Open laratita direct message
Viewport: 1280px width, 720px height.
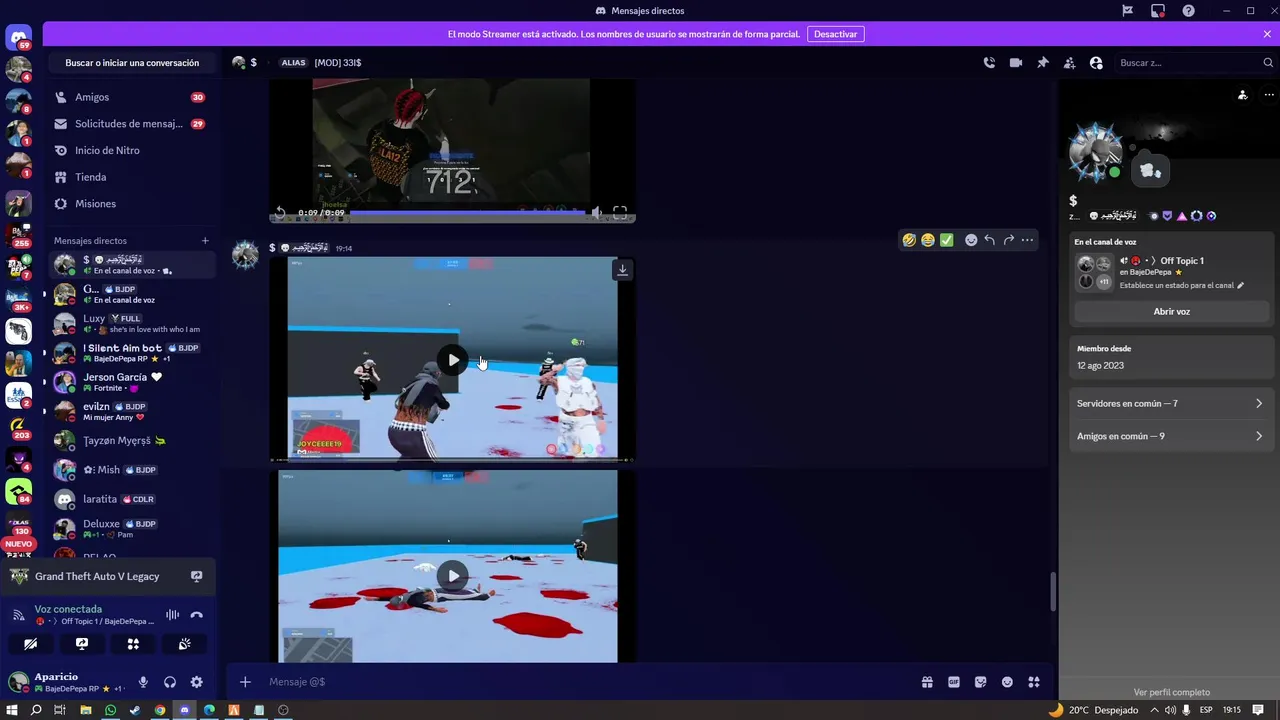(131, 499)
